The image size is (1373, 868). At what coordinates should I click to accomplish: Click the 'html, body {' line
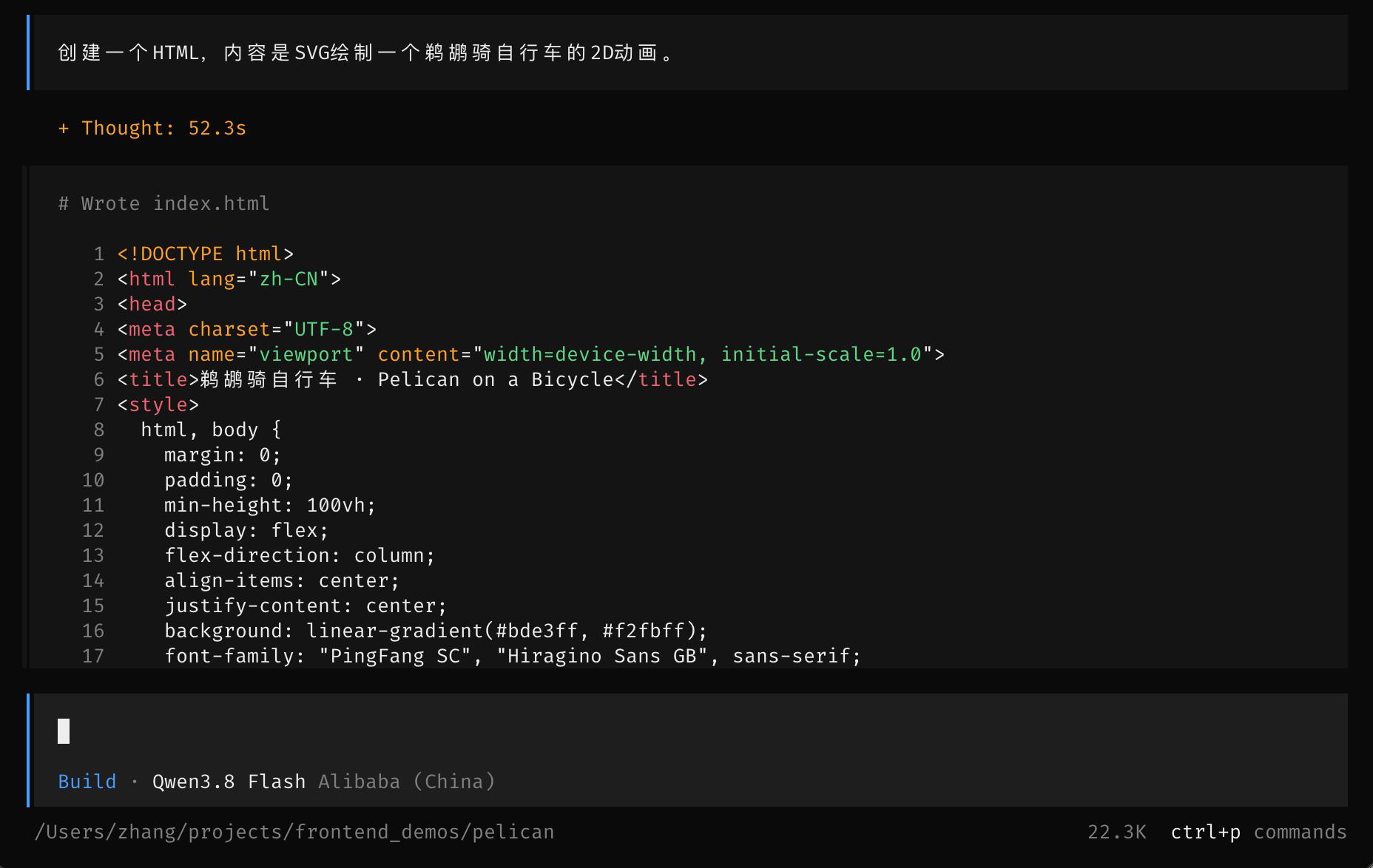(212, 430)
